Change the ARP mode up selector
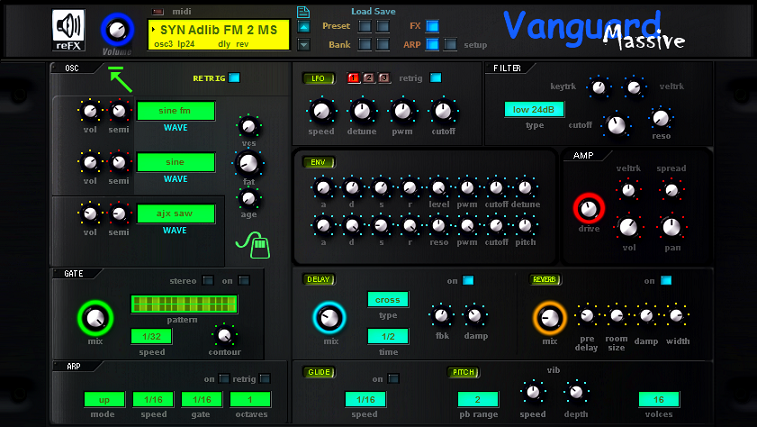 click(104, 399)
